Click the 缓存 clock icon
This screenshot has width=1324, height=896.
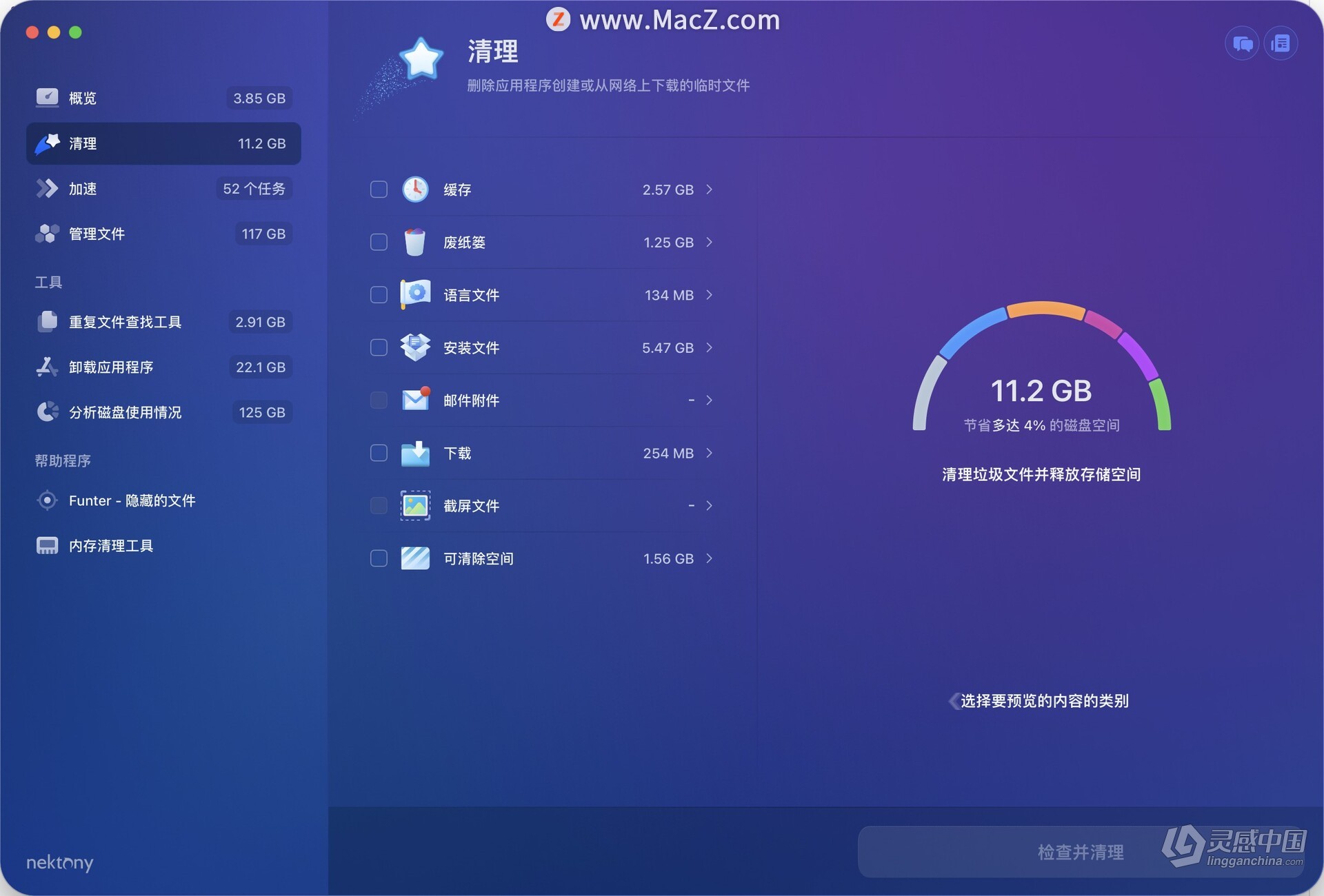pos(415,189)
